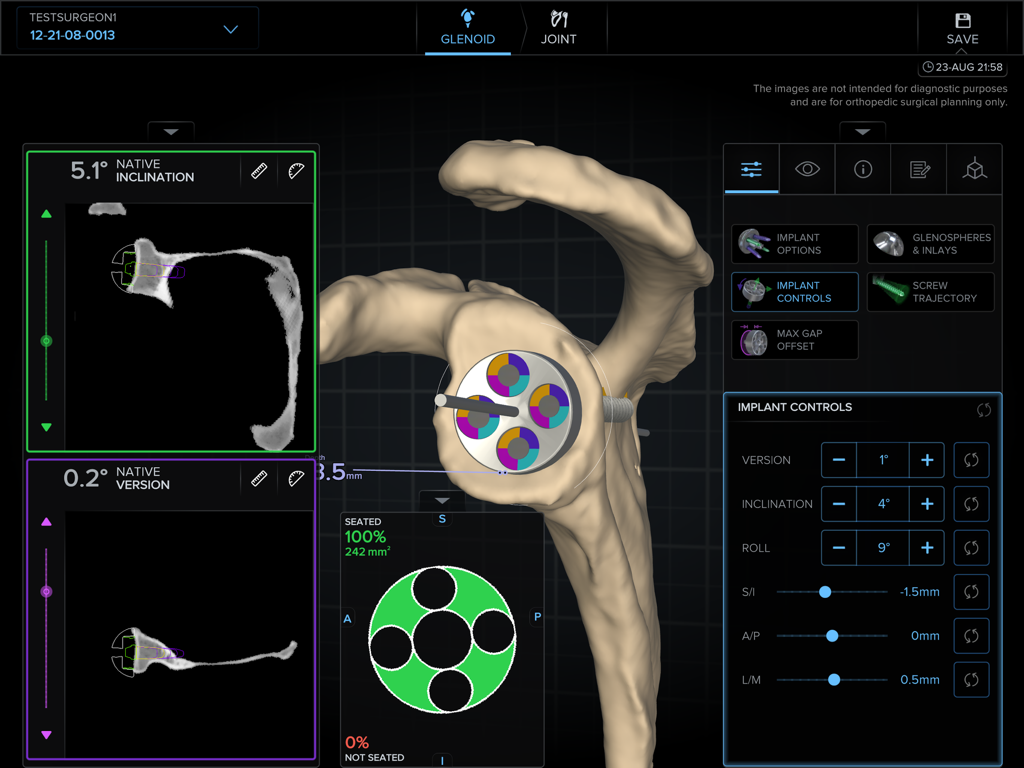Expand the top center viewport panel arrow
Screen dimensions: 1024x768
point(170,131)
